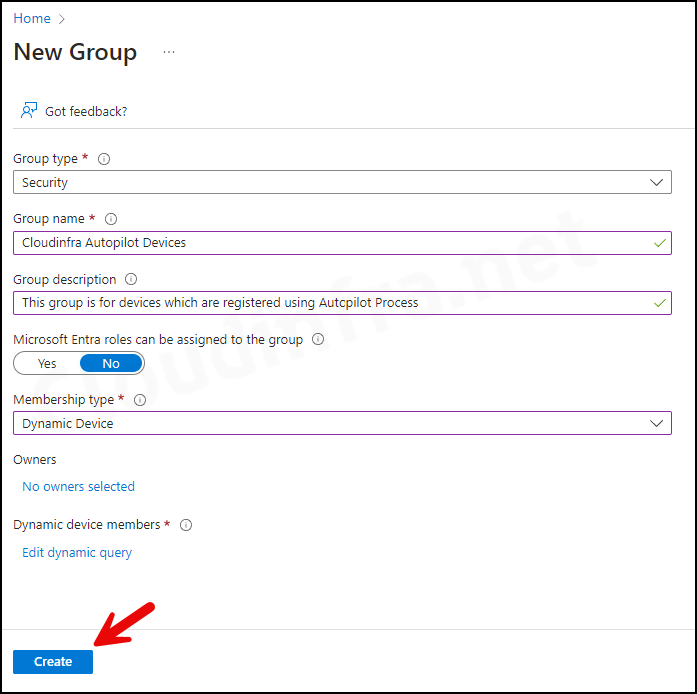Show info tooltip for Group description
The width and height of the screenshot is (697, 694).
(131, 279)
